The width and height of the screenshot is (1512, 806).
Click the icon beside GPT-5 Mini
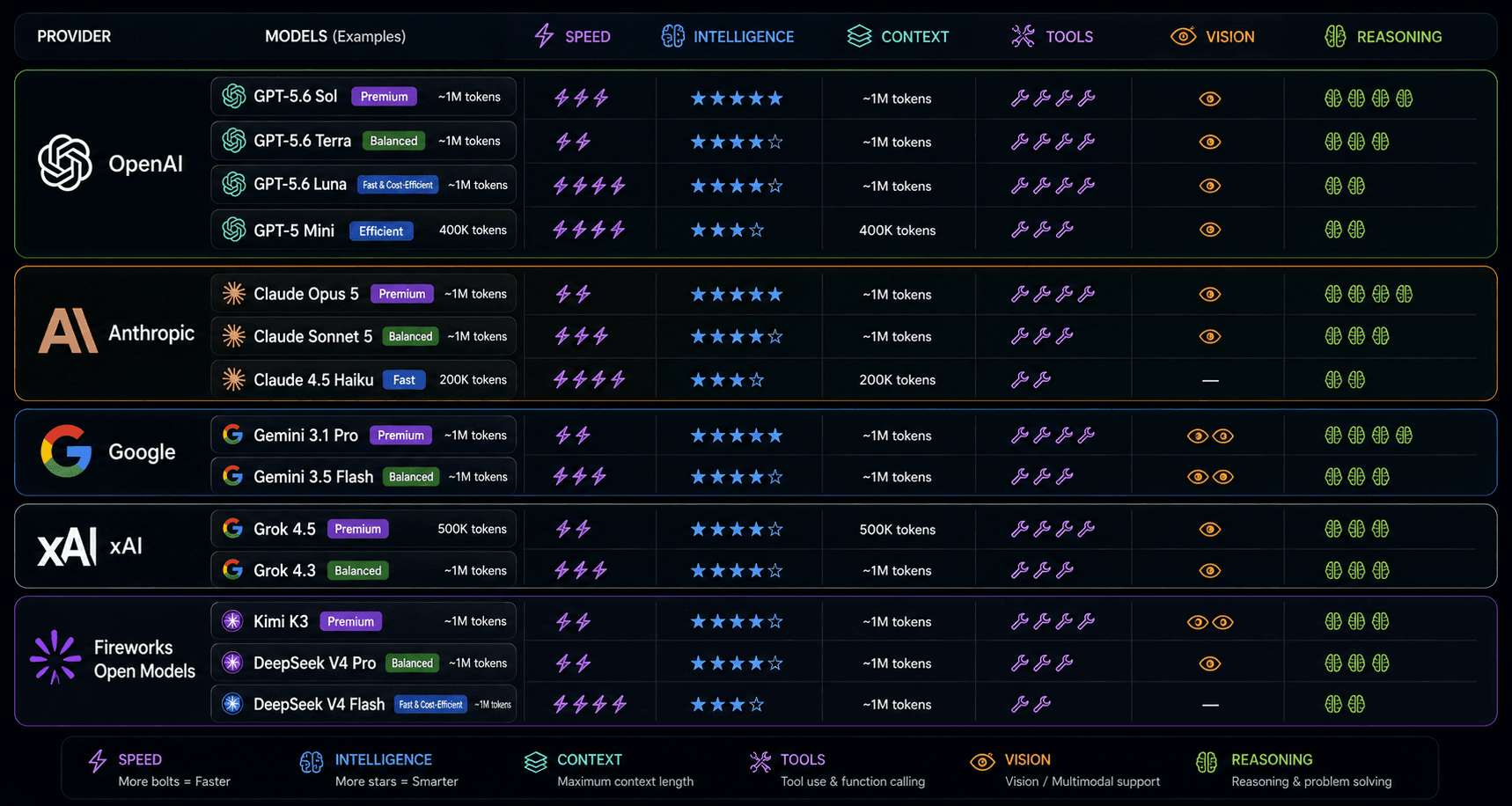(234, 230)
